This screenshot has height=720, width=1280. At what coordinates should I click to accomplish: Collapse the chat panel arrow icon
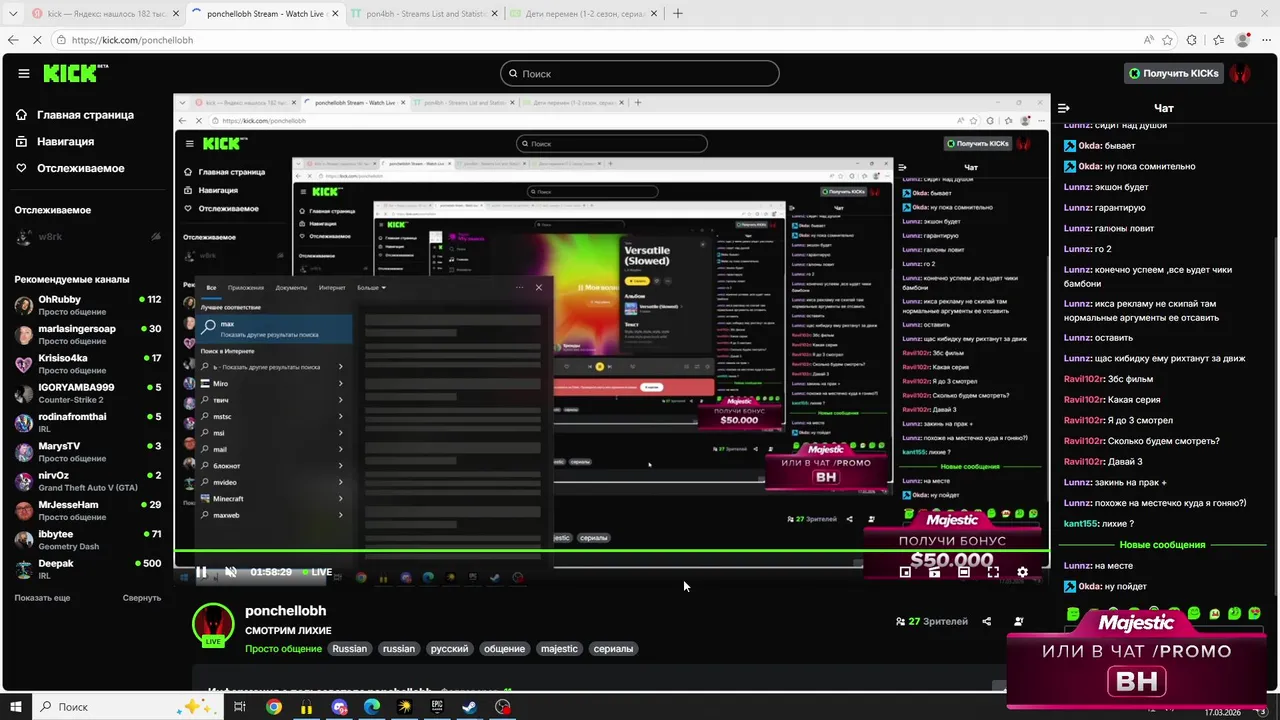[x=1064, y=108]
